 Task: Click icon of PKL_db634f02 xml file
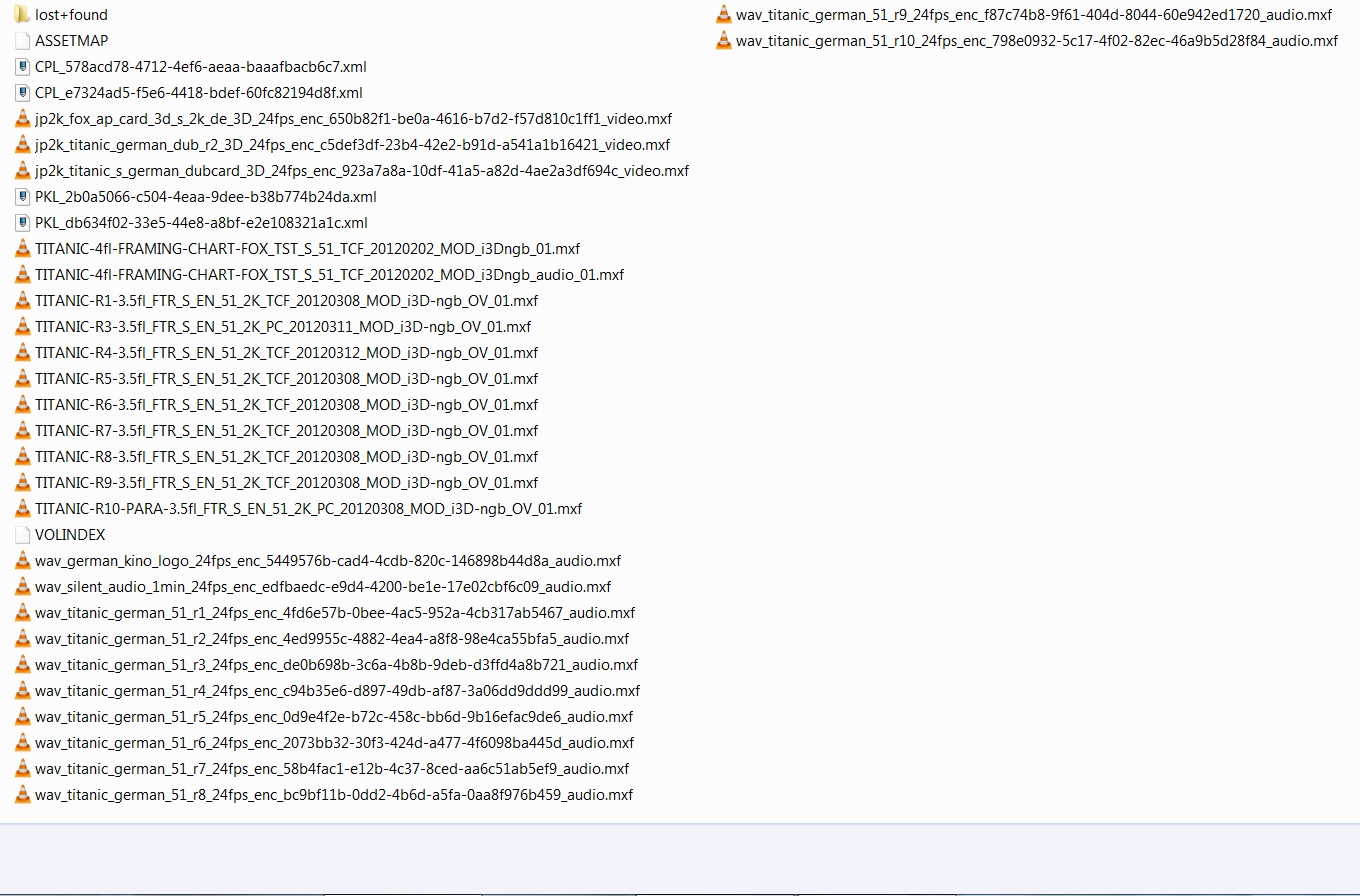point(22,223)
